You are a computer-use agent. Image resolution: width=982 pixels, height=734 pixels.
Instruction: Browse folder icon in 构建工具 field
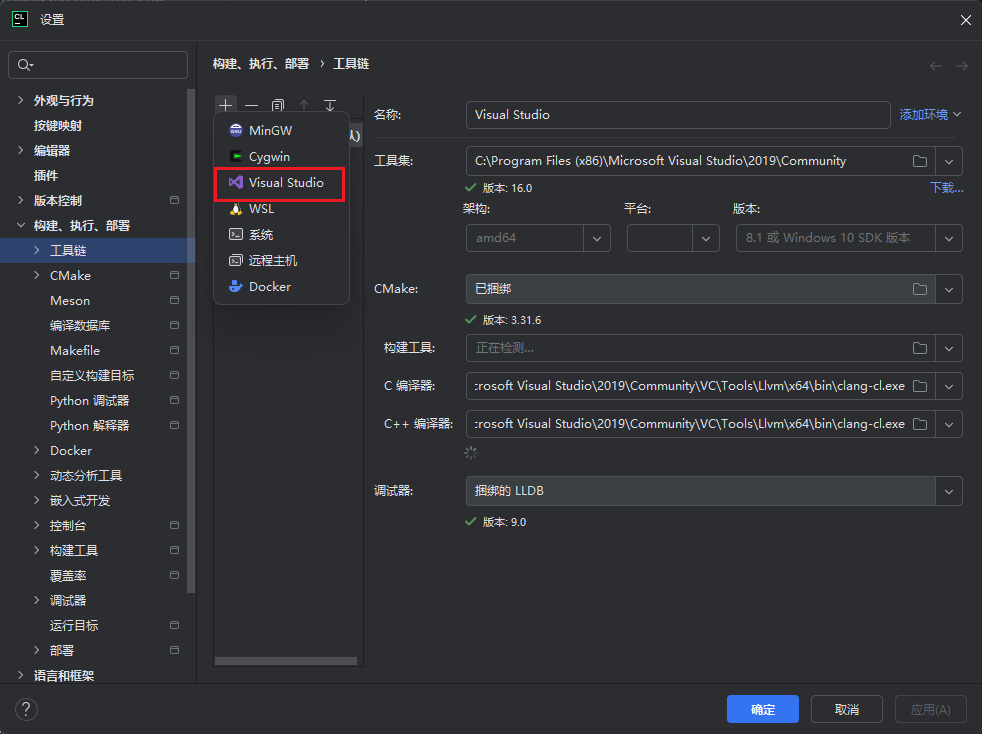(920, 348)
